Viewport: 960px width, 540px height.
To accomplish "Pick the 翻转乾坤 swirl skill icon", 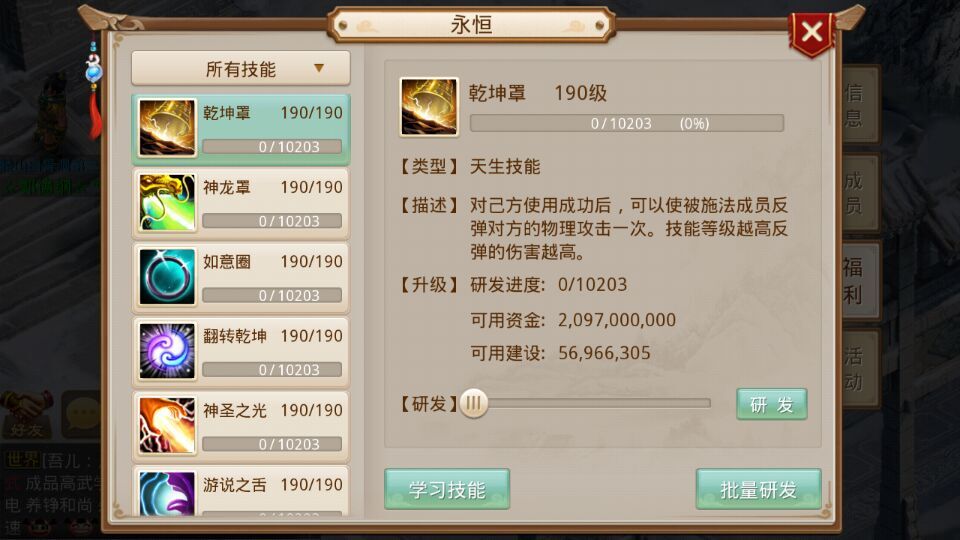I will (x=167, y=351).
